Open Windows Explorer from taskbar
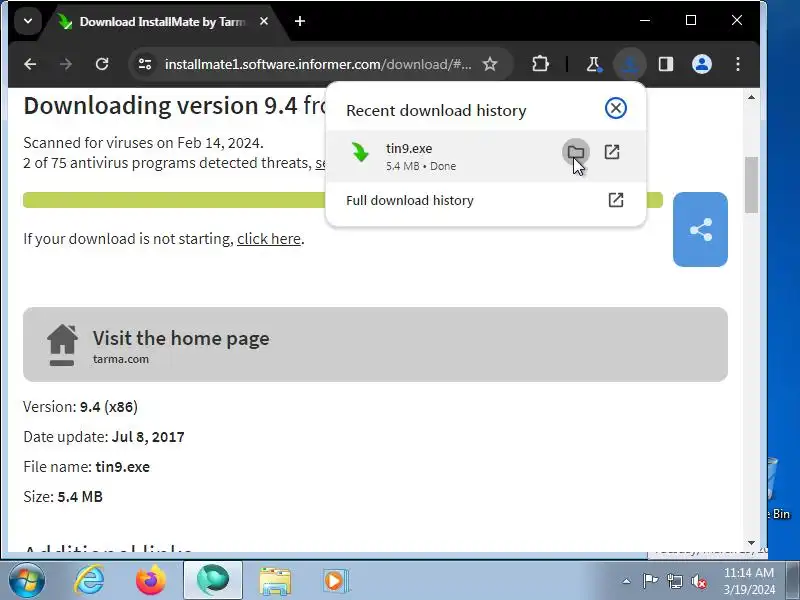800x600 pixels. click(x=275, y=581)
